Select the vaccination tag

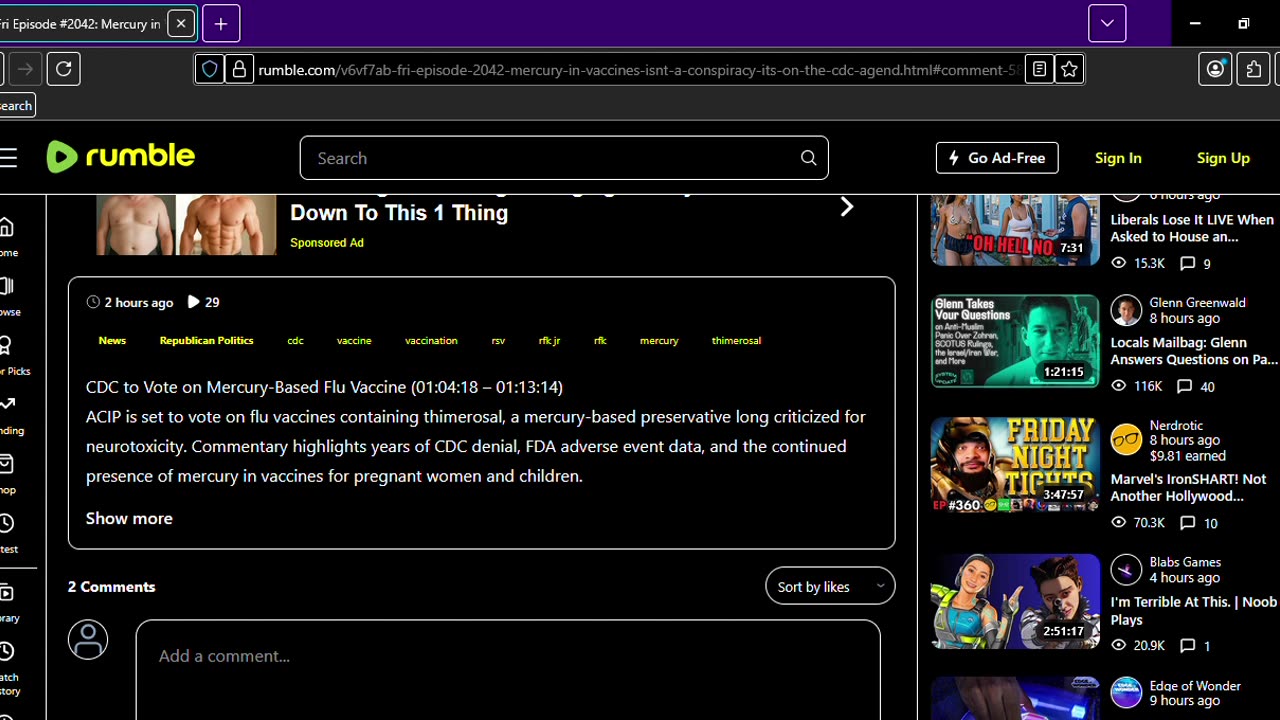431,340
